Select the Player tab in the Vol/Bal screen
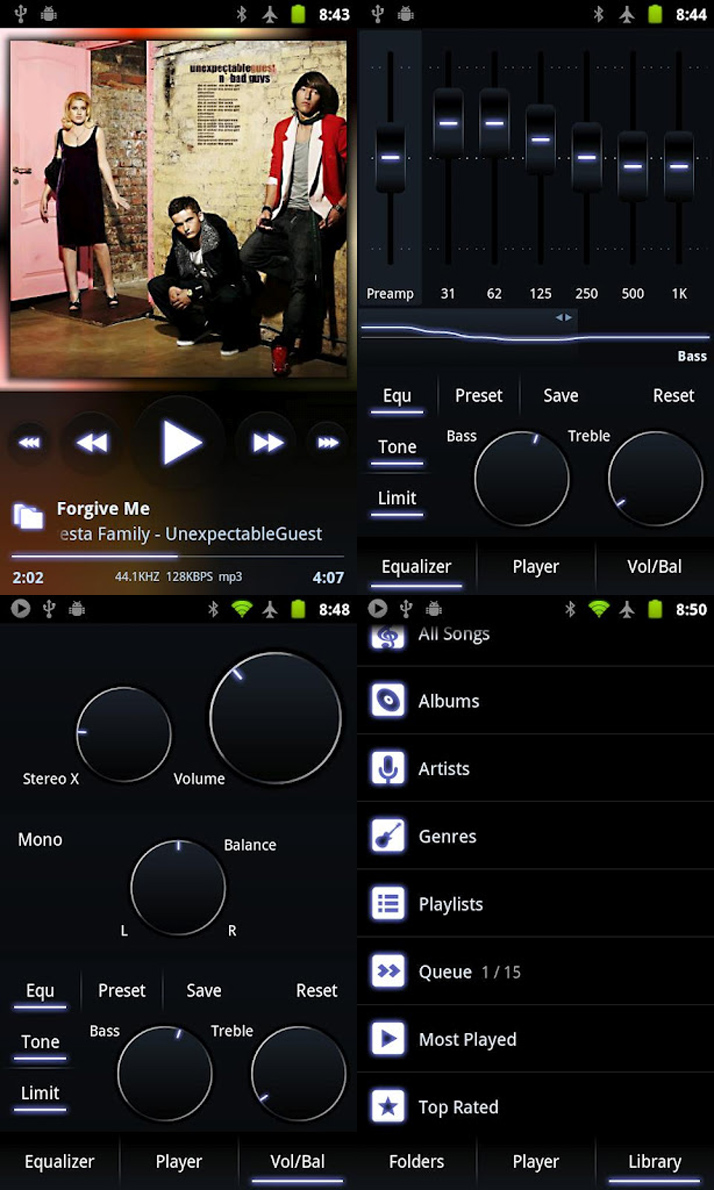The image size is (714, 1190). pos(178,1162)
